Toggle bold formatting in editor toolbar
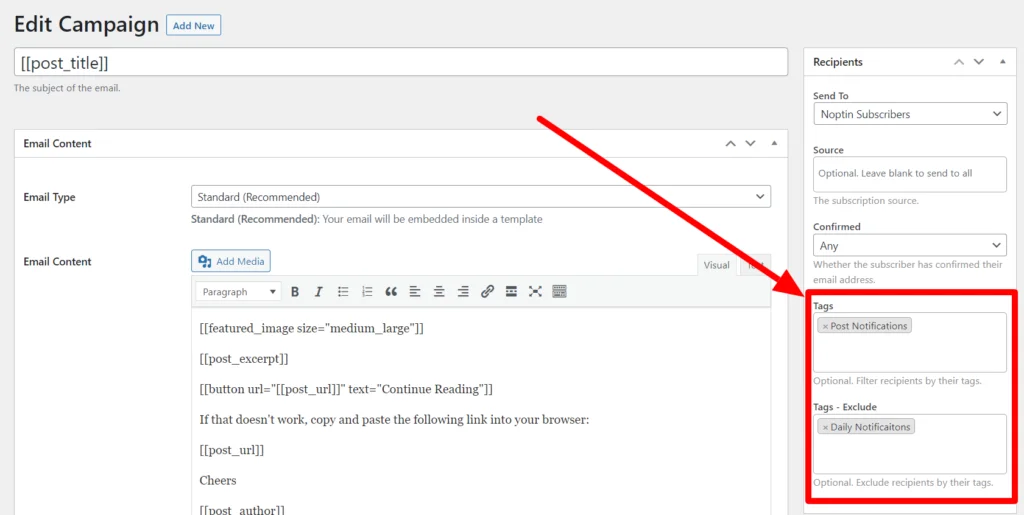This screenshot has height=515, width=1024. coord(295,292)
